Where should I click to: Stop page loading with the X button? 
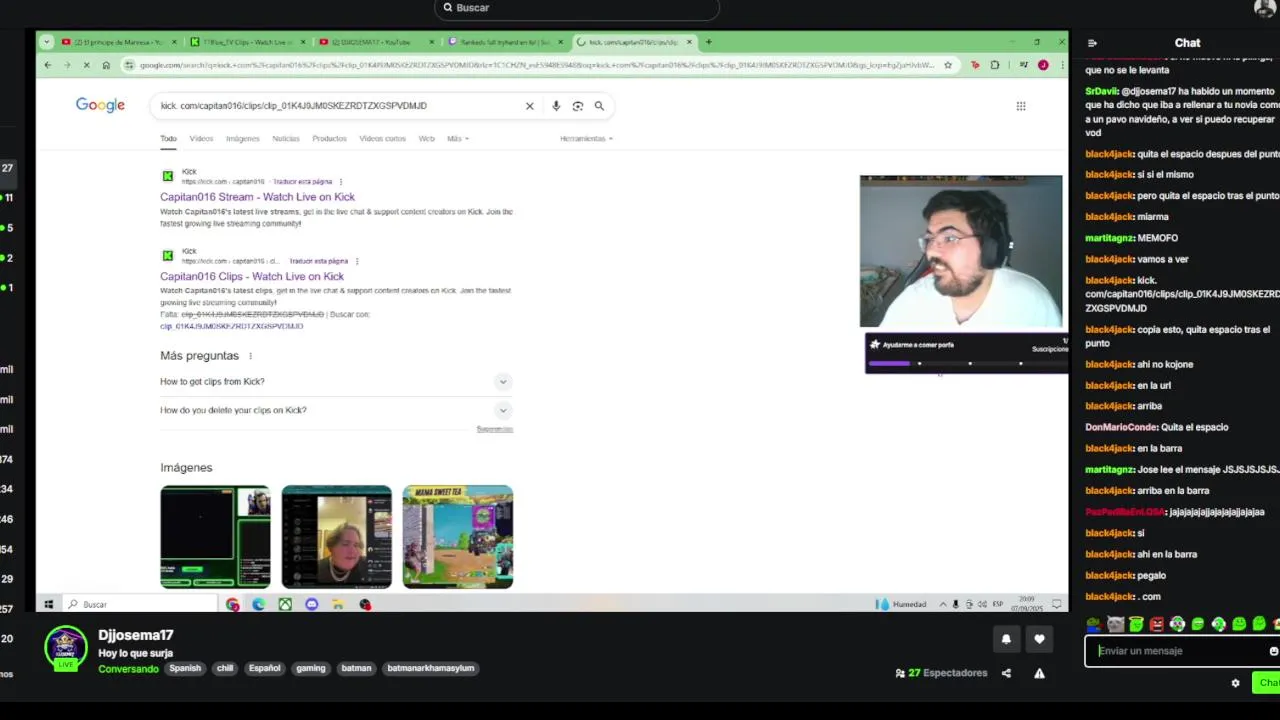[x=86, y=65]
